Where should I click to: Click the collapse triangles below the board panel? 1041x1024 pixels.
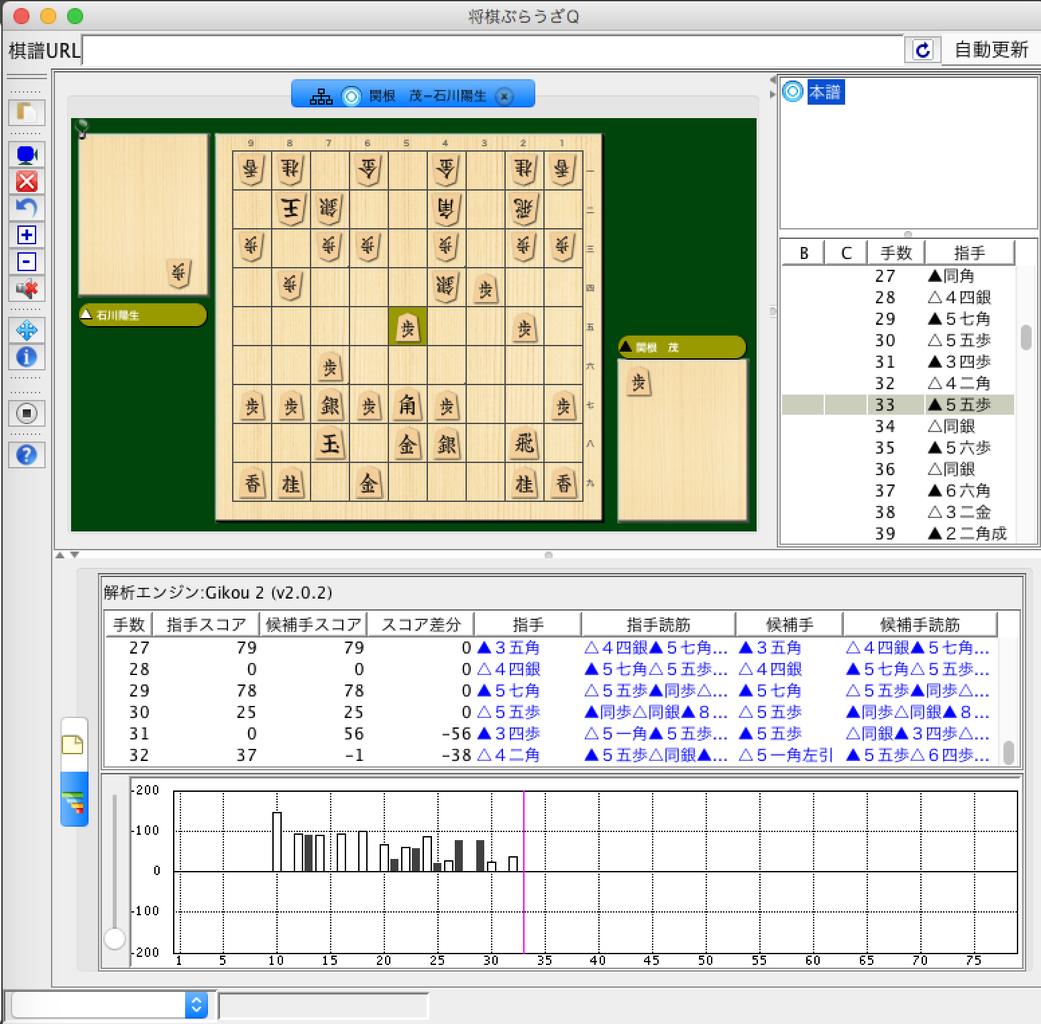click(66, 555)
